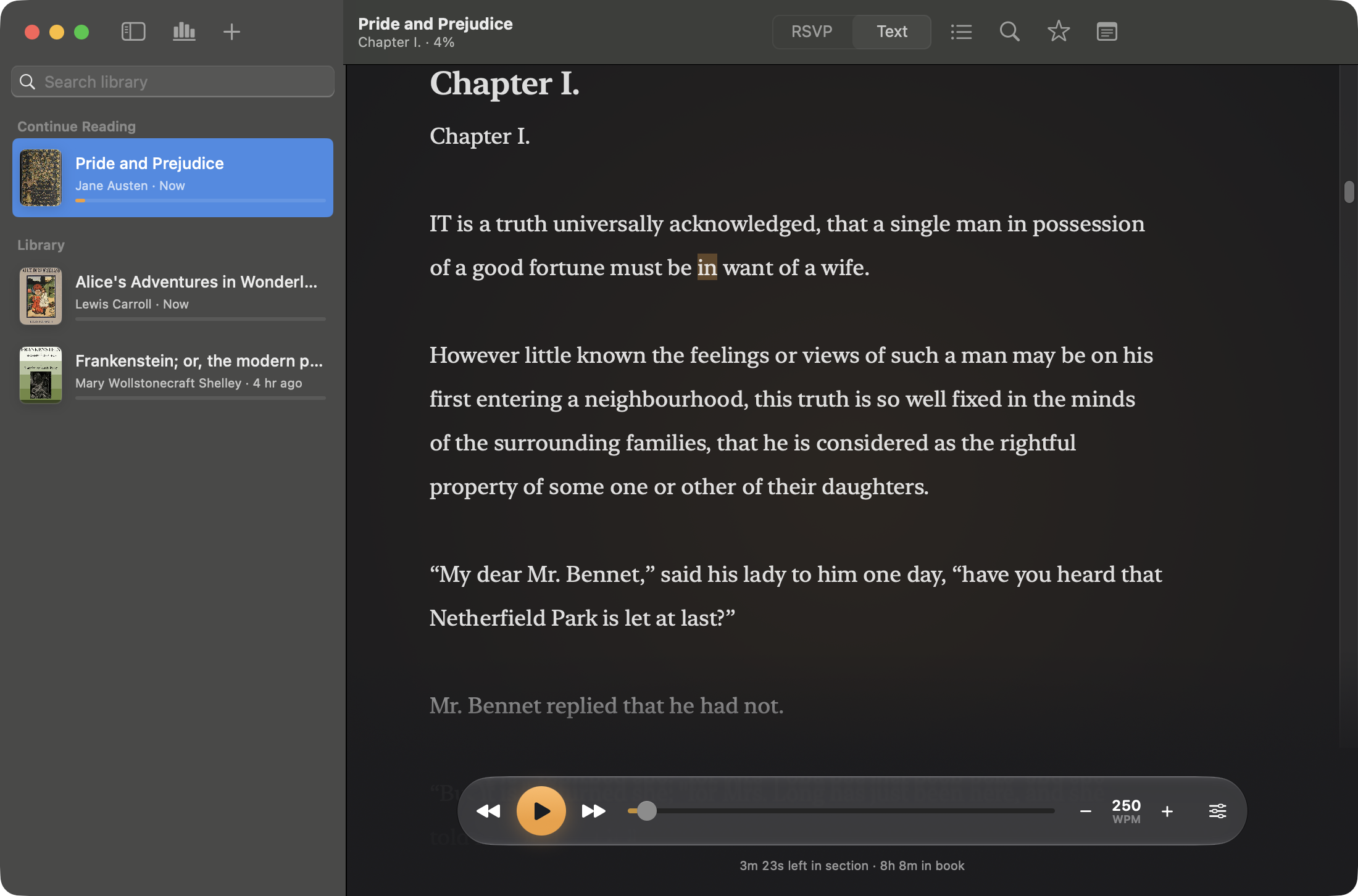Open Alice's Adventures in Wonderland book

(x=173, y=296)
